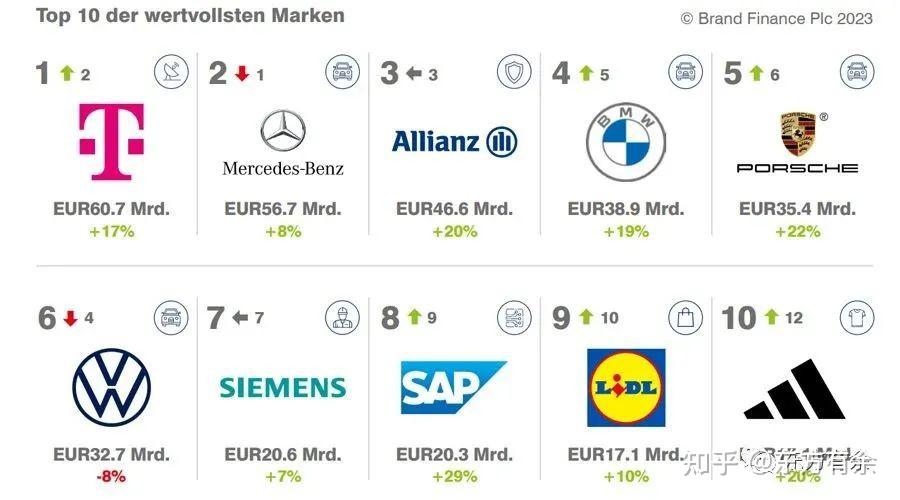Click the t-shirt icon beside rank 10
This screenshot has height=500, width=900.
[856, 319]
